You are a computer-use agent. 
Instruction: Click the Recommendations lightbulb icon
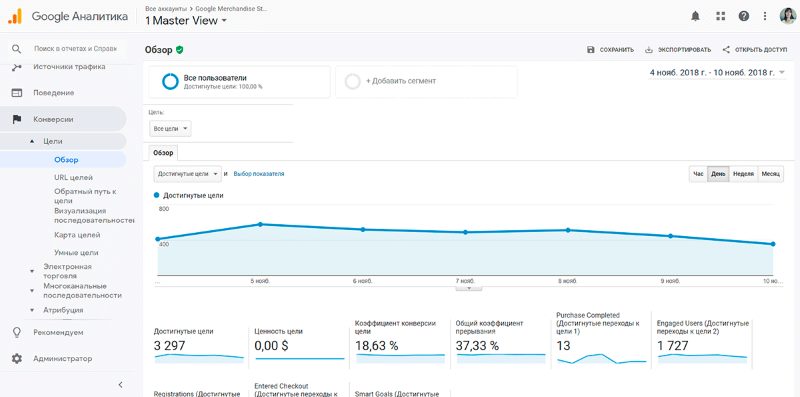click(17, 332)
